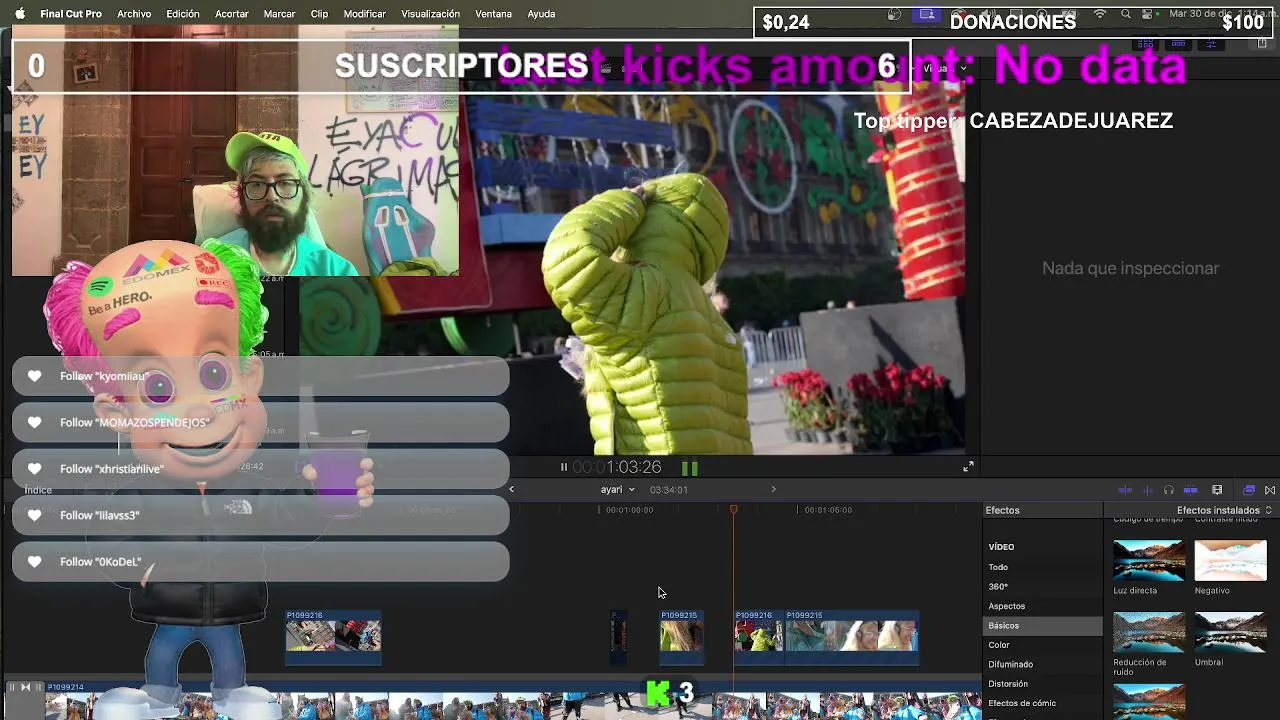The width and height of the screenshot is (1280, 720).
Task: Show the Transitions browser bowtie icon
Action: coord(1270,490)
